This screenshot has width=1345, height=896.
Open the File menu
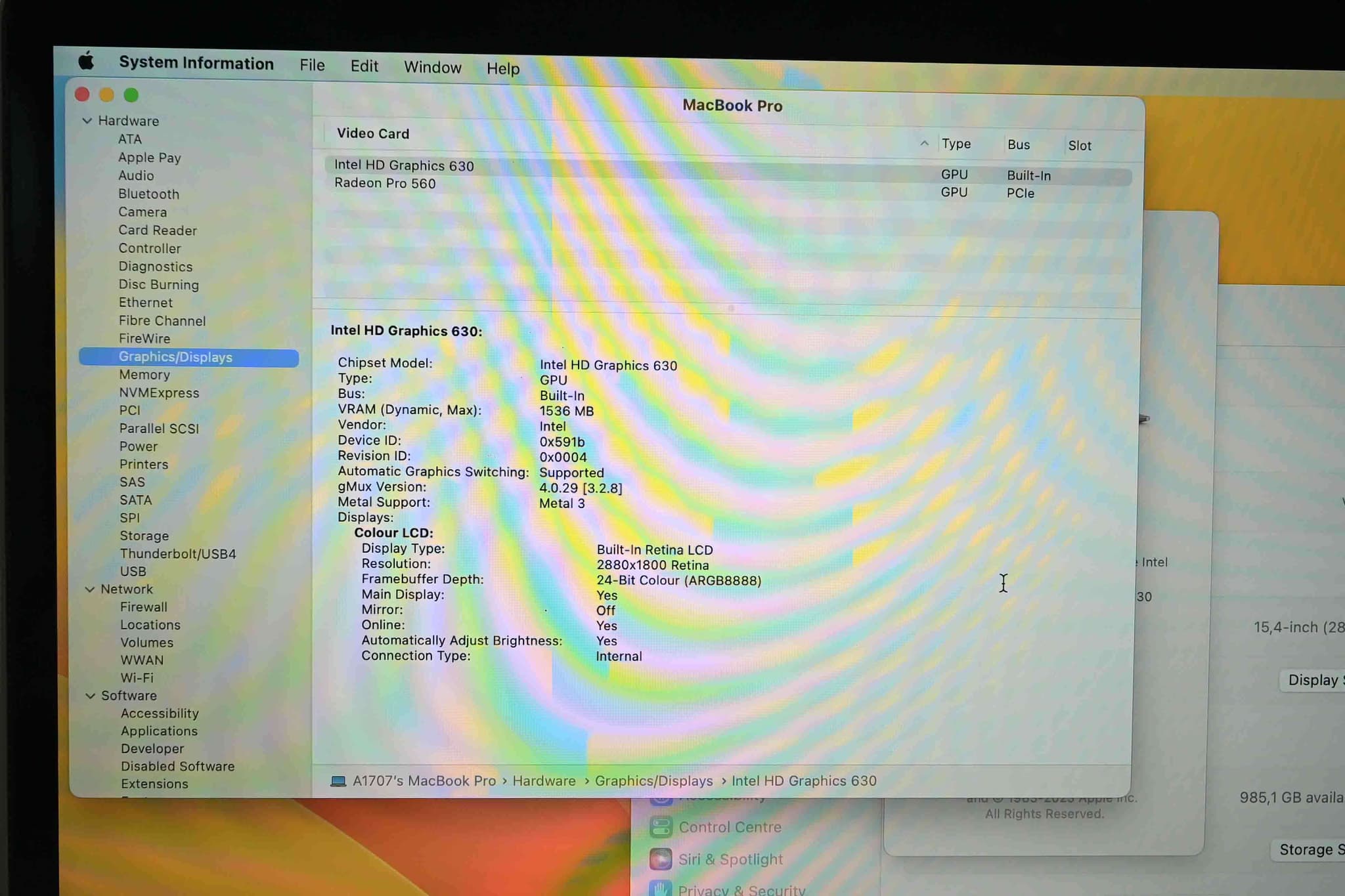coord(313,65)
